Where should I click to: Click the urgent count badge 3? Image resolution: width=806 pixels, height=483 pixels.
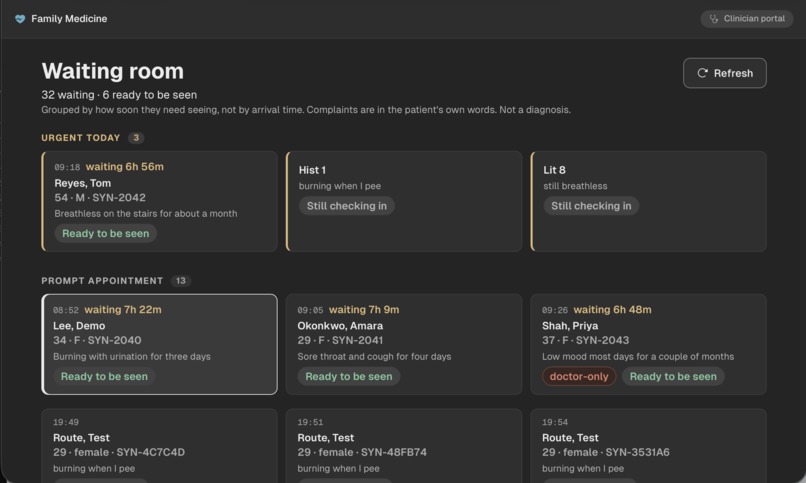(136, 138)
